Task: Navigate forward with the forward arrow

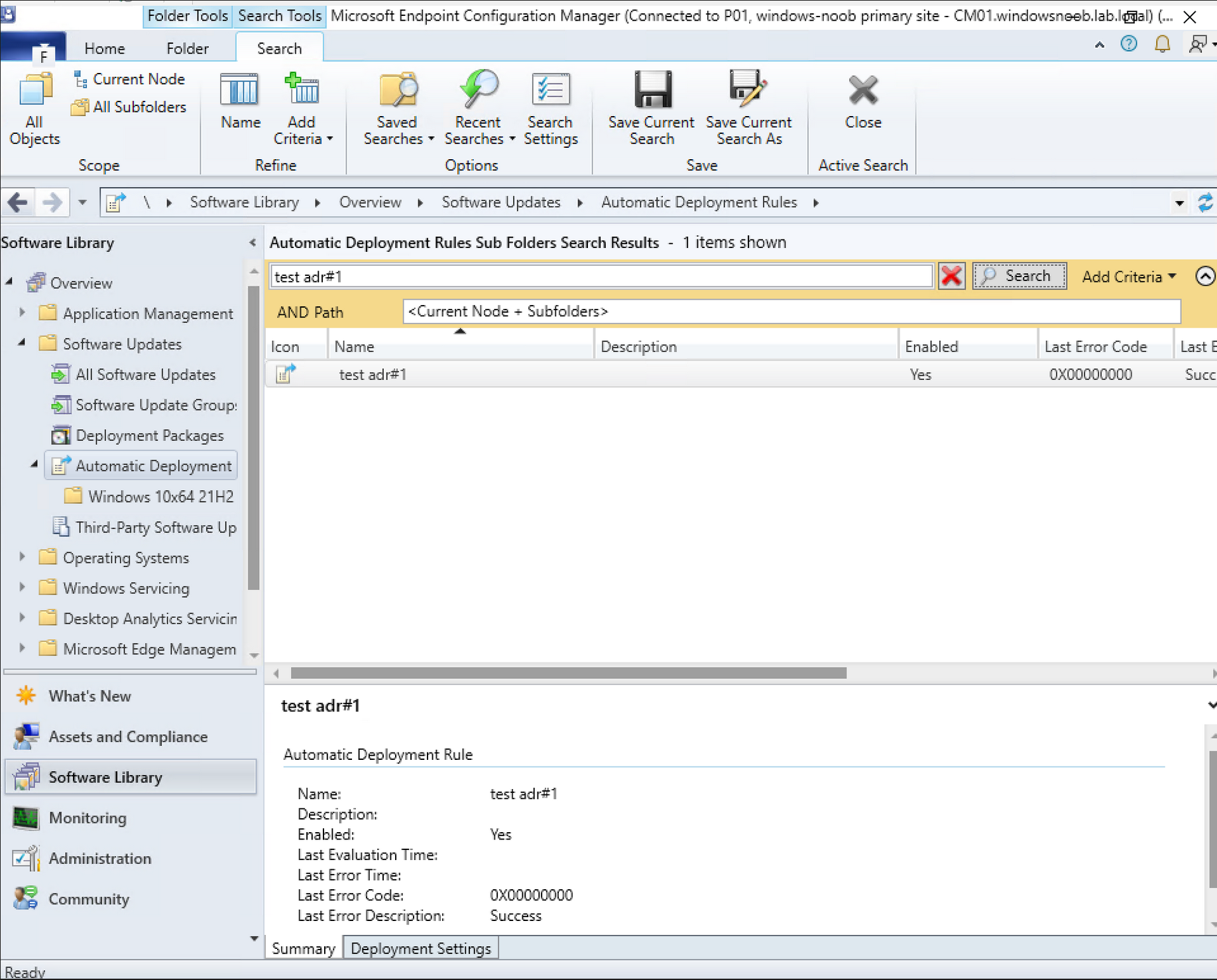Action: 52,202
